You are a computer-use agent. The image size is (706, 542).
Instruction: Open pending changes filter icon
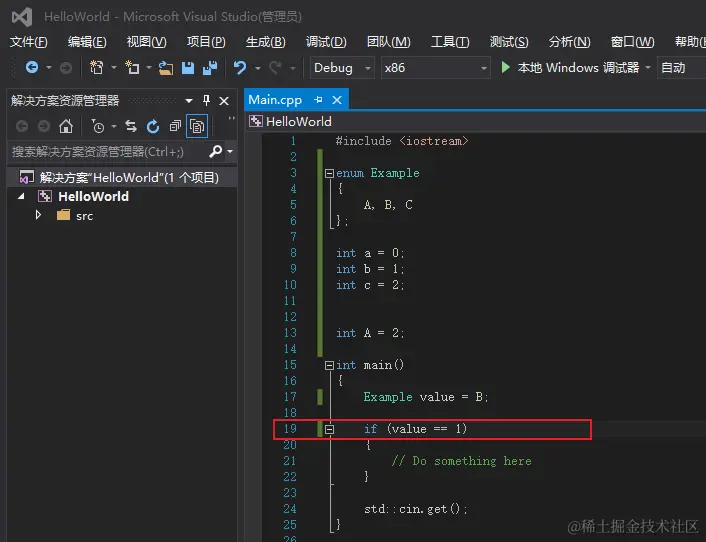click(97, 127)
